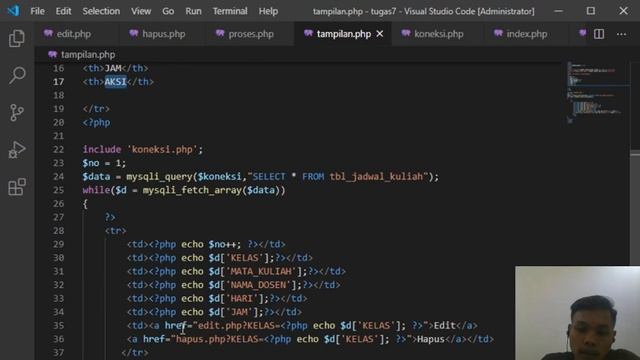Open the Go menu
This screenshot has height=360, width=640.
coord(168,11)
